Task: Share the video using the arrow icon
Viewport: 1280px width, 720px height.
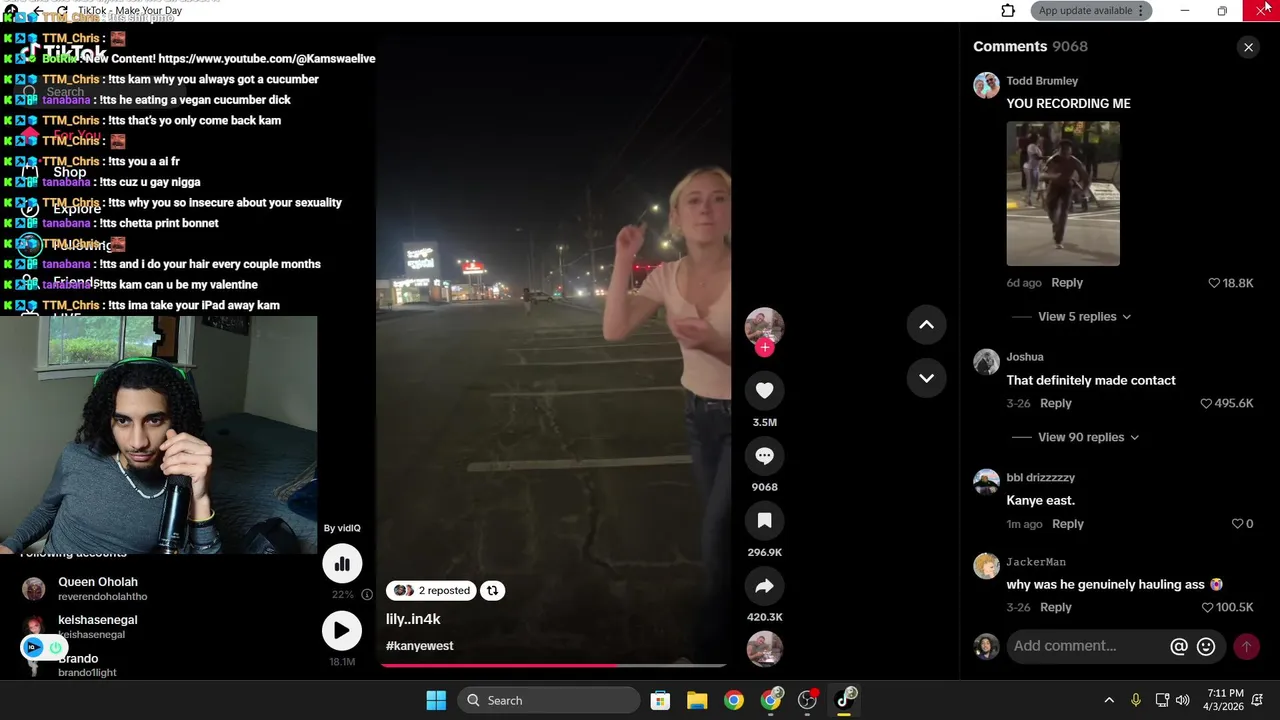Action: point(764,586)
